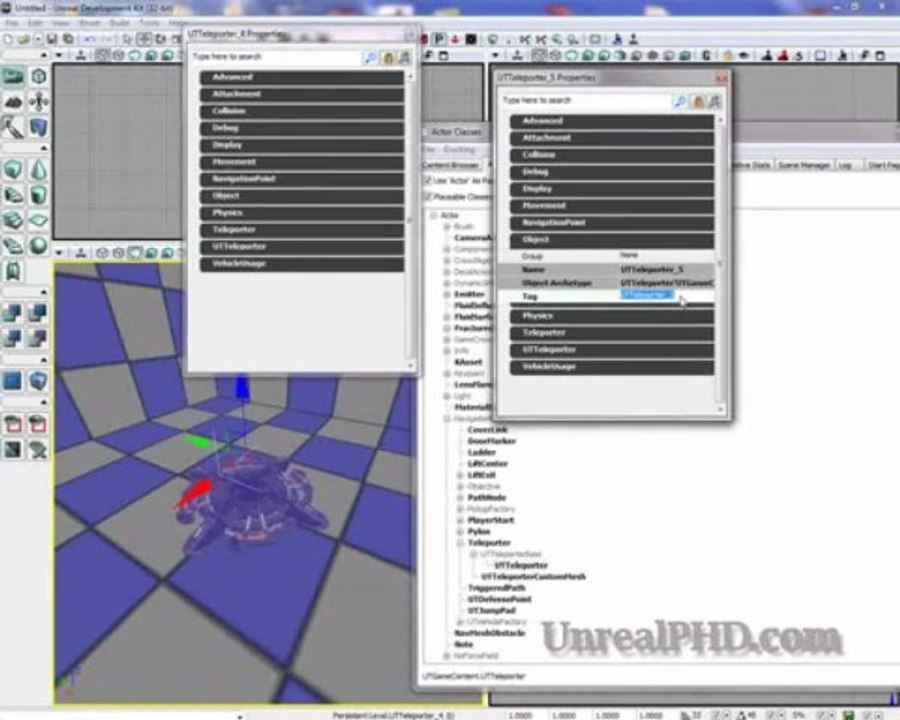
Task: Select UTTeleporterCustomMesh in the actor tree
Action: click(533, 576)
